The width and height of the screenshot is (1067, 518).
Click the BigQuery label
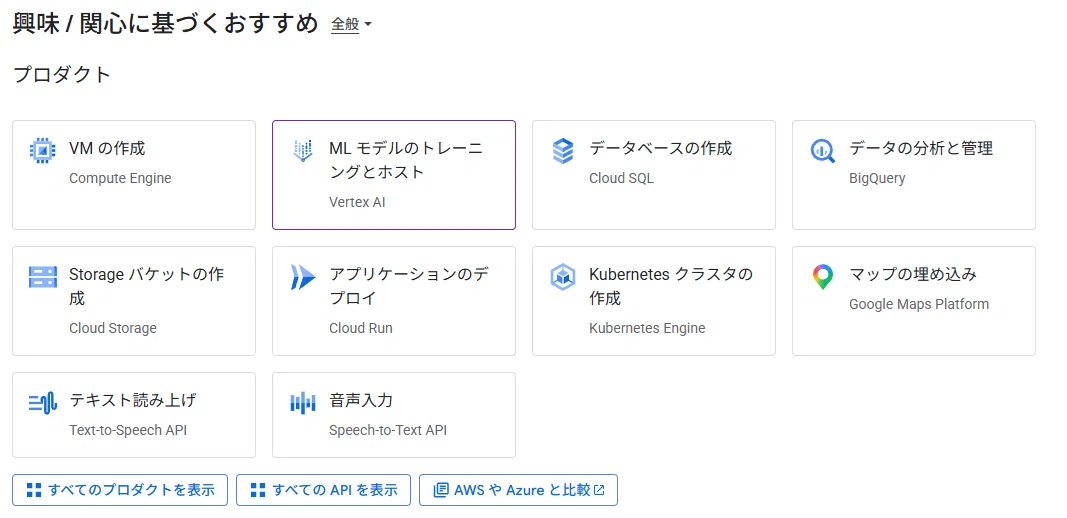(x=877, y=179)
